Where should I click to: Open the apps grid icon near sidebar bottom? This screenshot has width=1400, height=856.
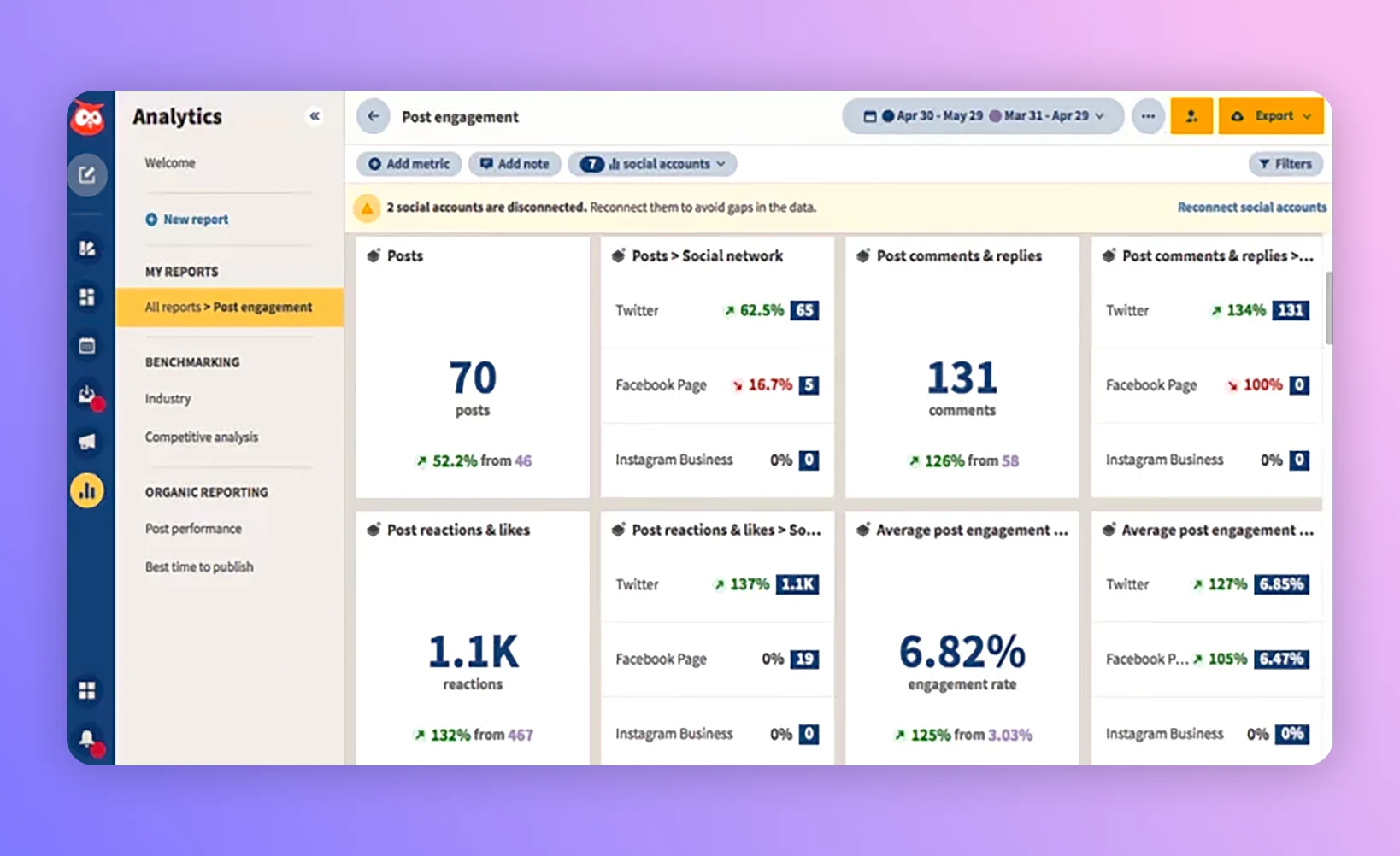(87, 690)
